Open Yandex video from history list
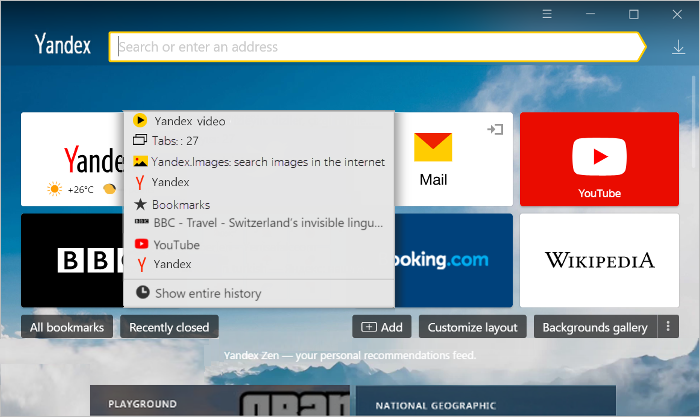Viewport: 700px width, 417px height. click(x=259, y=121)
